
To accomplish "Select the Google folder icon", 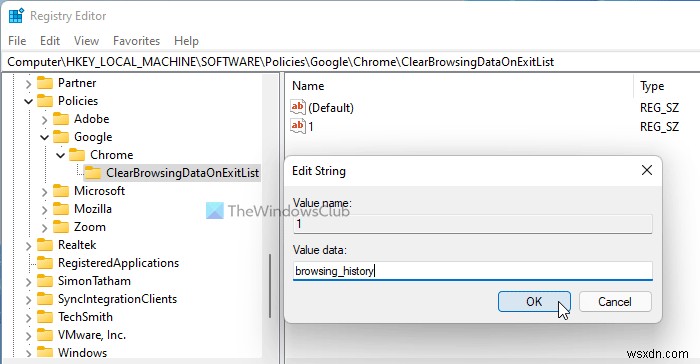I will pos(61,137).
